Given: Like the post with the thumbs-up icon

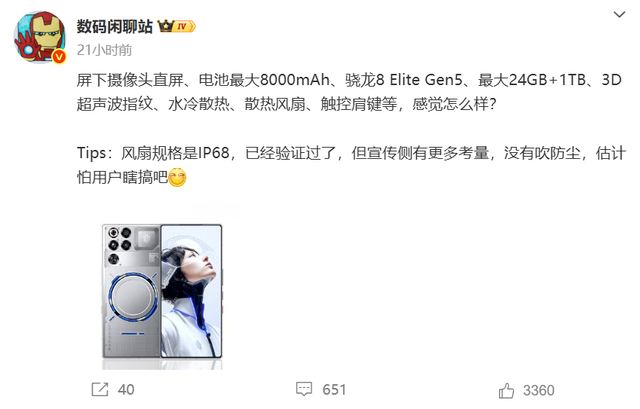Looking at the screenshot, I should click(x=506, y=391).
